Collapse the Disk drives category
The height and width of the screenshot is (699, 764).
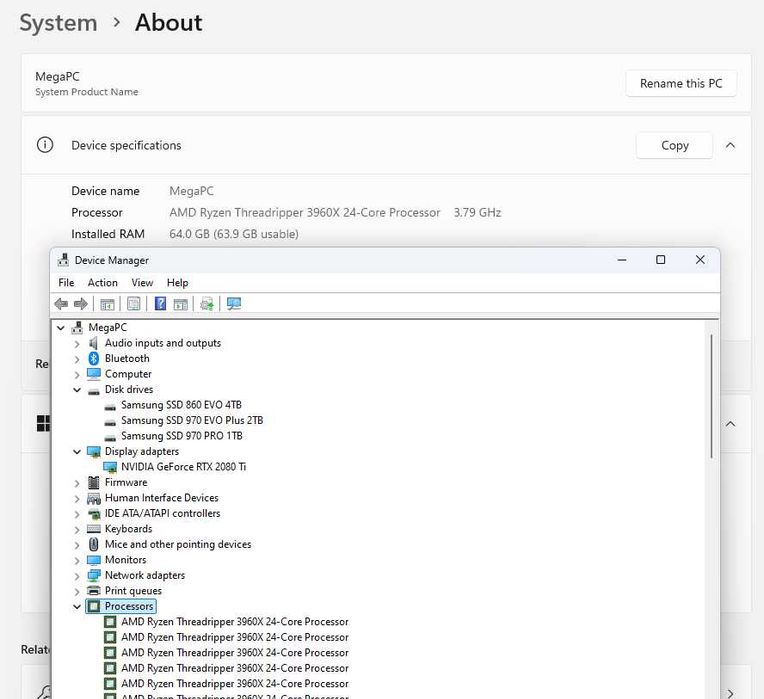coord(77,390)
